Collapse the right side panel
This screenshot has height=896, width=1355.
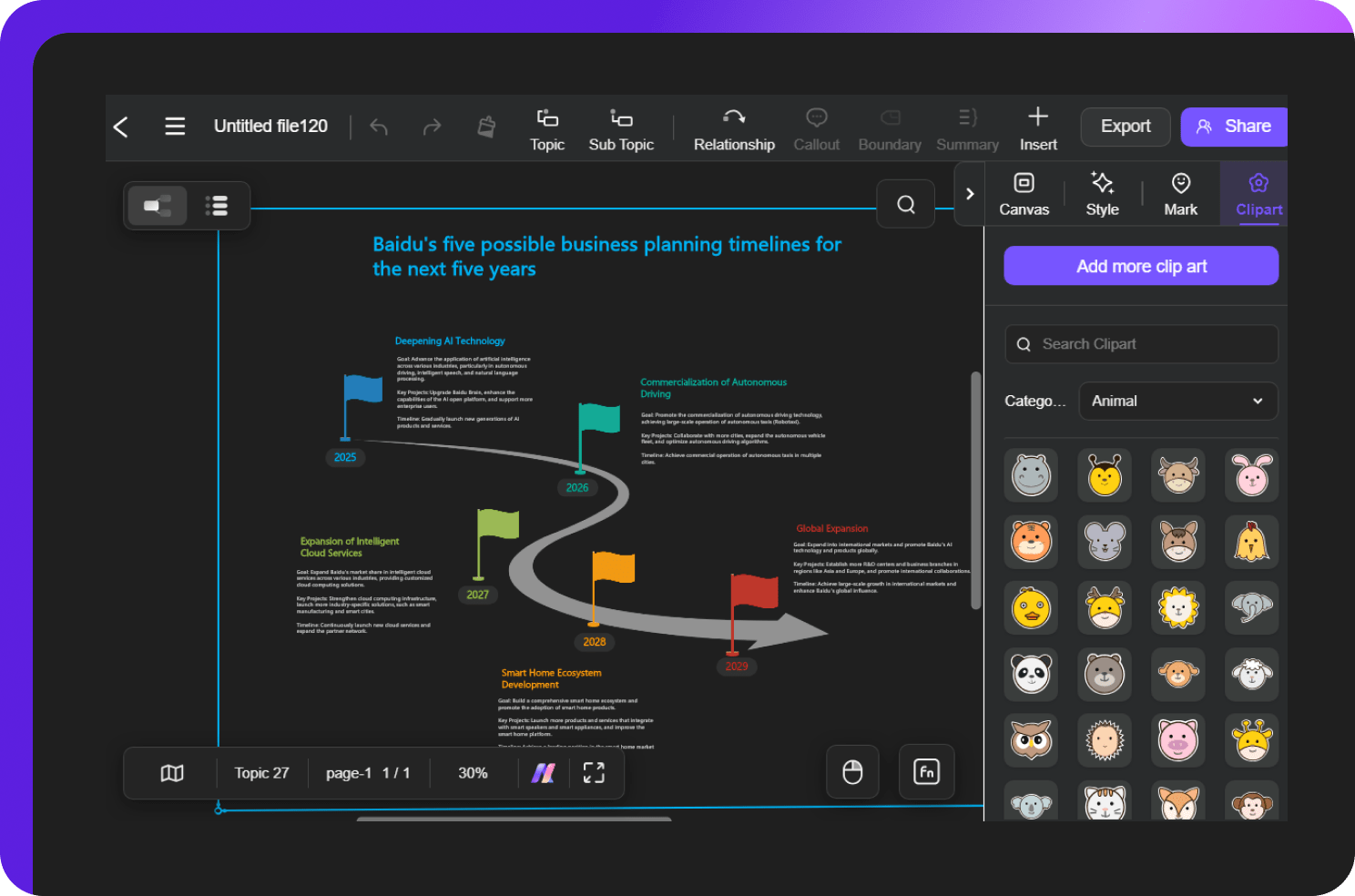pyautogui.click(x=970, y=194)
